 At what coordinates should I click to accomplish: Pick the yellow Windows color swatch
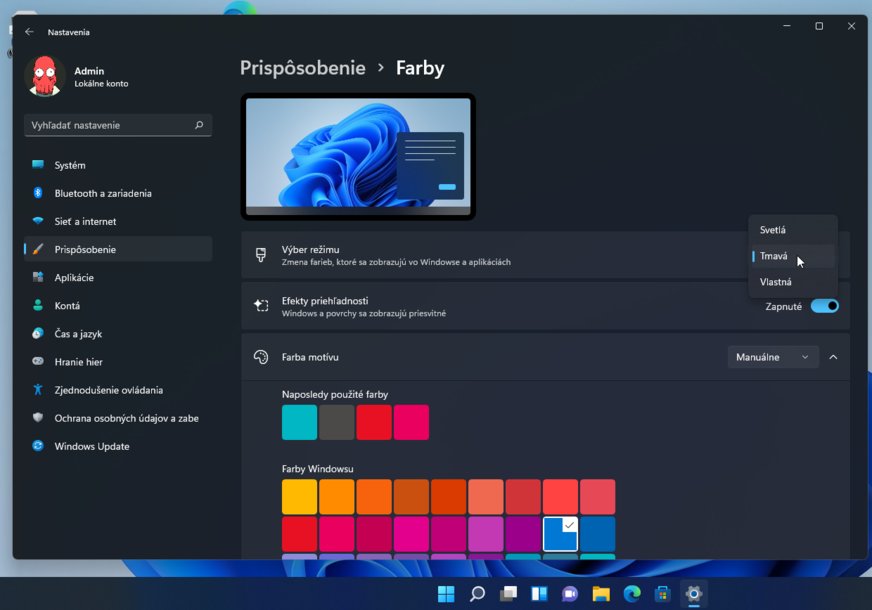click(x=299, y=497)
